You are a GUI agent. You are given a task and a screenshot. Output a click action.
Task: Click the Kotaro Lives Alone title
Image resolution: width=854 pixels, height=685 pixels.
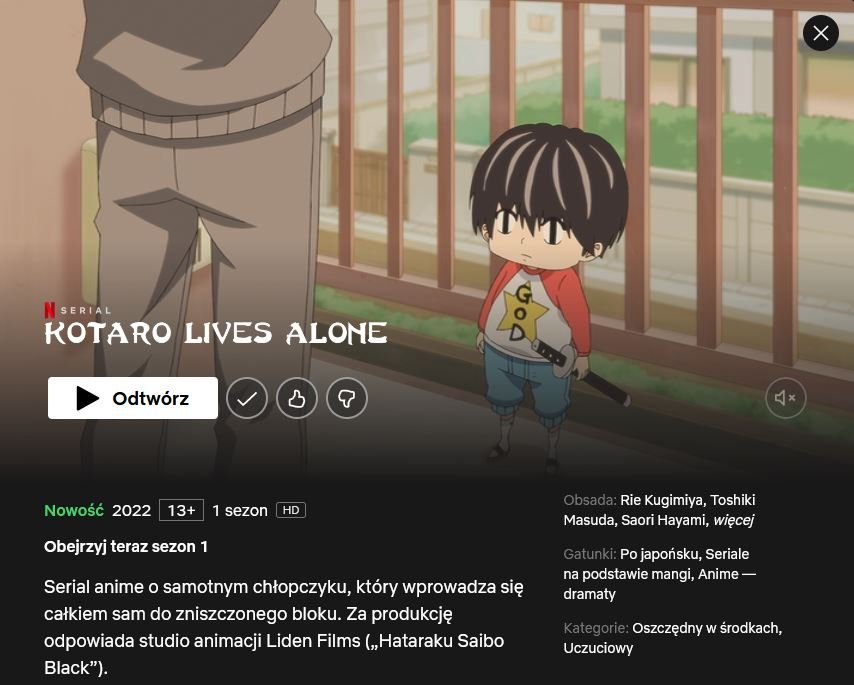point(216,333)
